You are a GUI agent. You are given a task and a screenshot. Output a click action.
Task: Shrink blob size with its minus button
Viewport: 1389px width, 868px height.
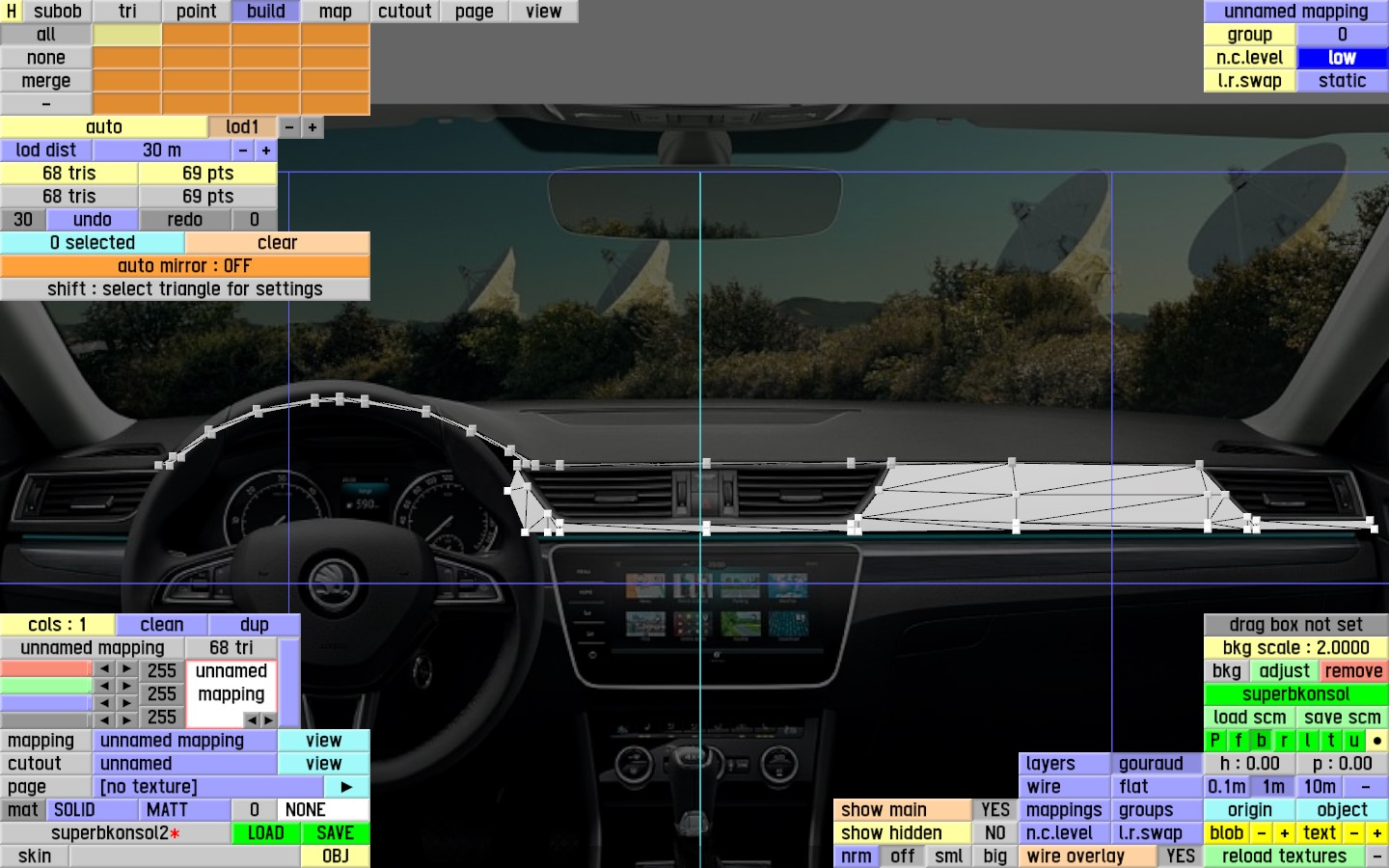pyautogui.click(x=1262, y=833)
